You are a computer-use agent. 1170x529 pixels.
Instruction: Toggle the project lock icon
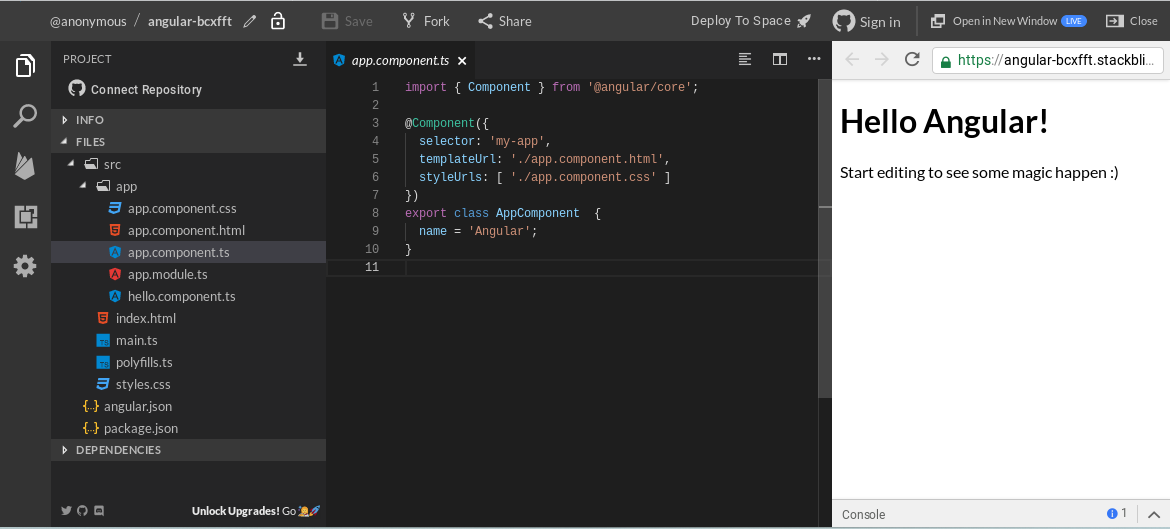[x=278, y=21]
